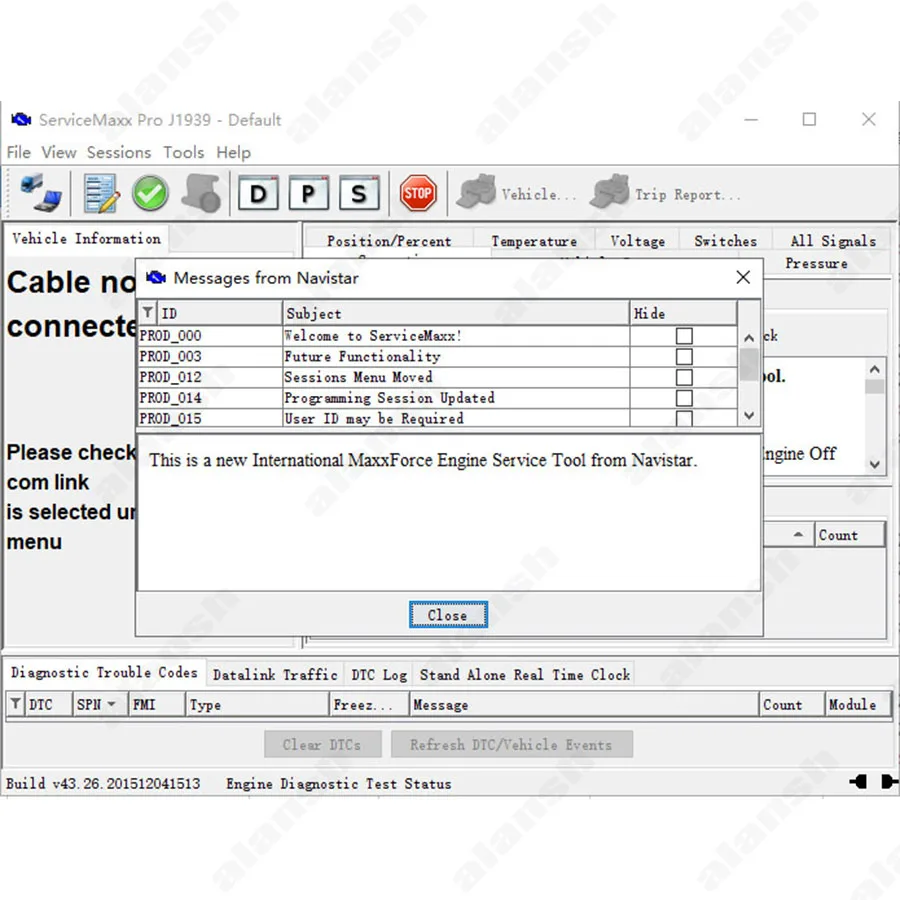
Task: Switch to Position/Percent tab
Action: 389,241
